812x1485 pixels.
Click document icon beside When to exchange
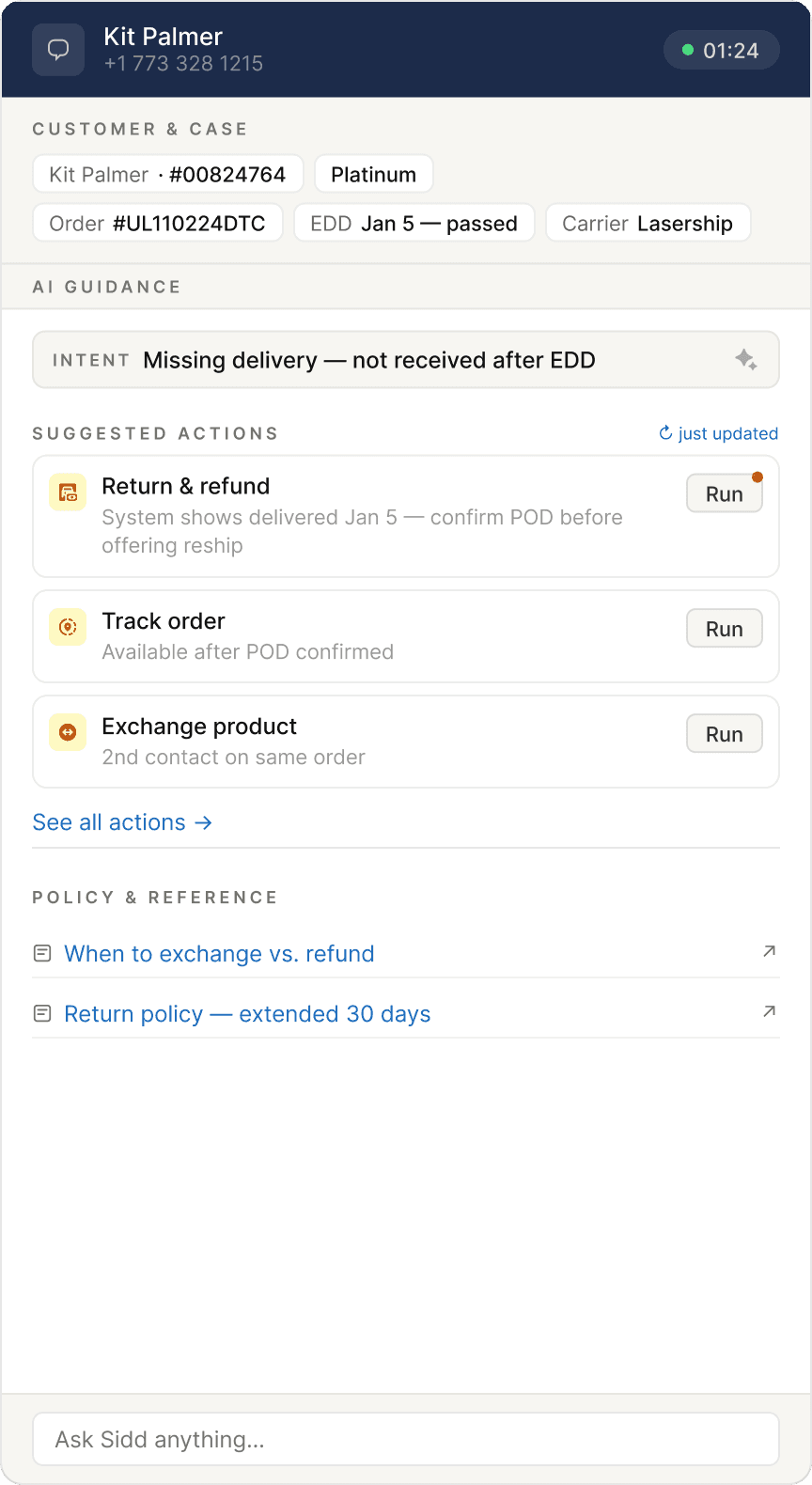click(42, 954)
